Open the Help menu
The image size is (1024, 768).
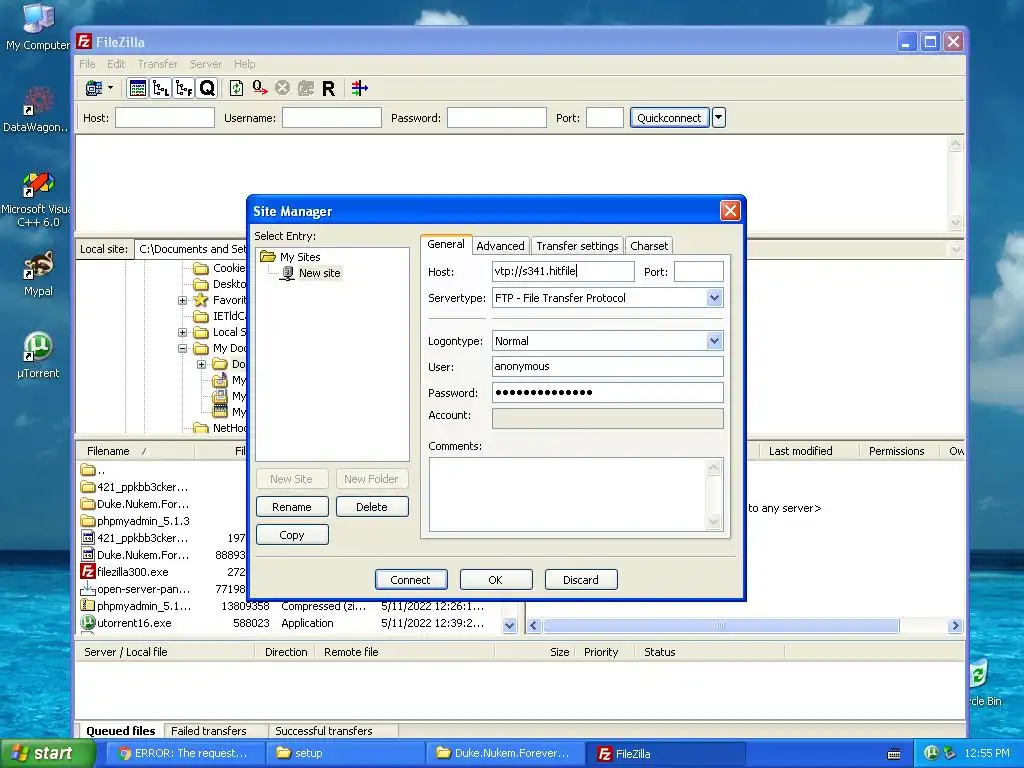tap(245, 64)
